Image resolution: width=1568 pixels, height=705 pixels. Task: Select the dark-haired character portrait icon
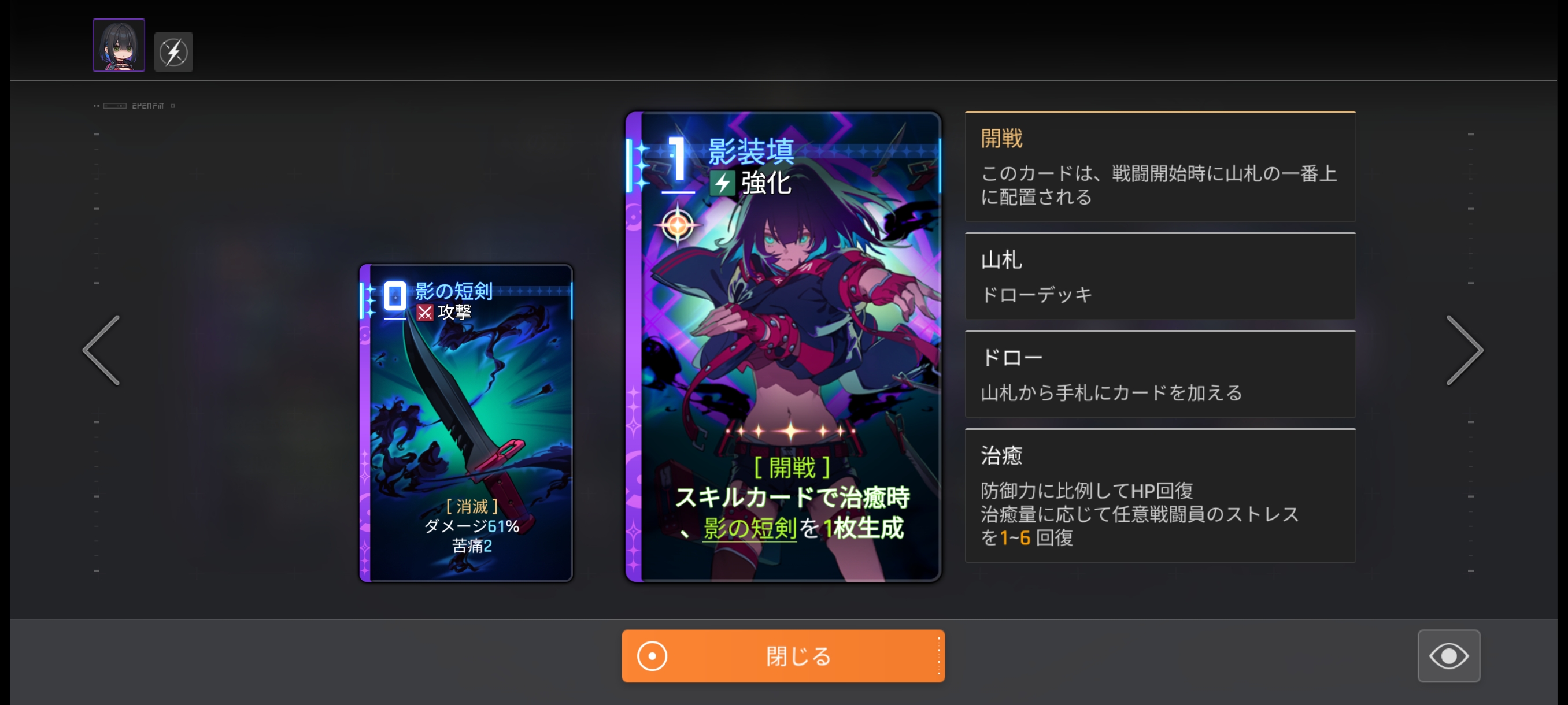pos(119,45)
